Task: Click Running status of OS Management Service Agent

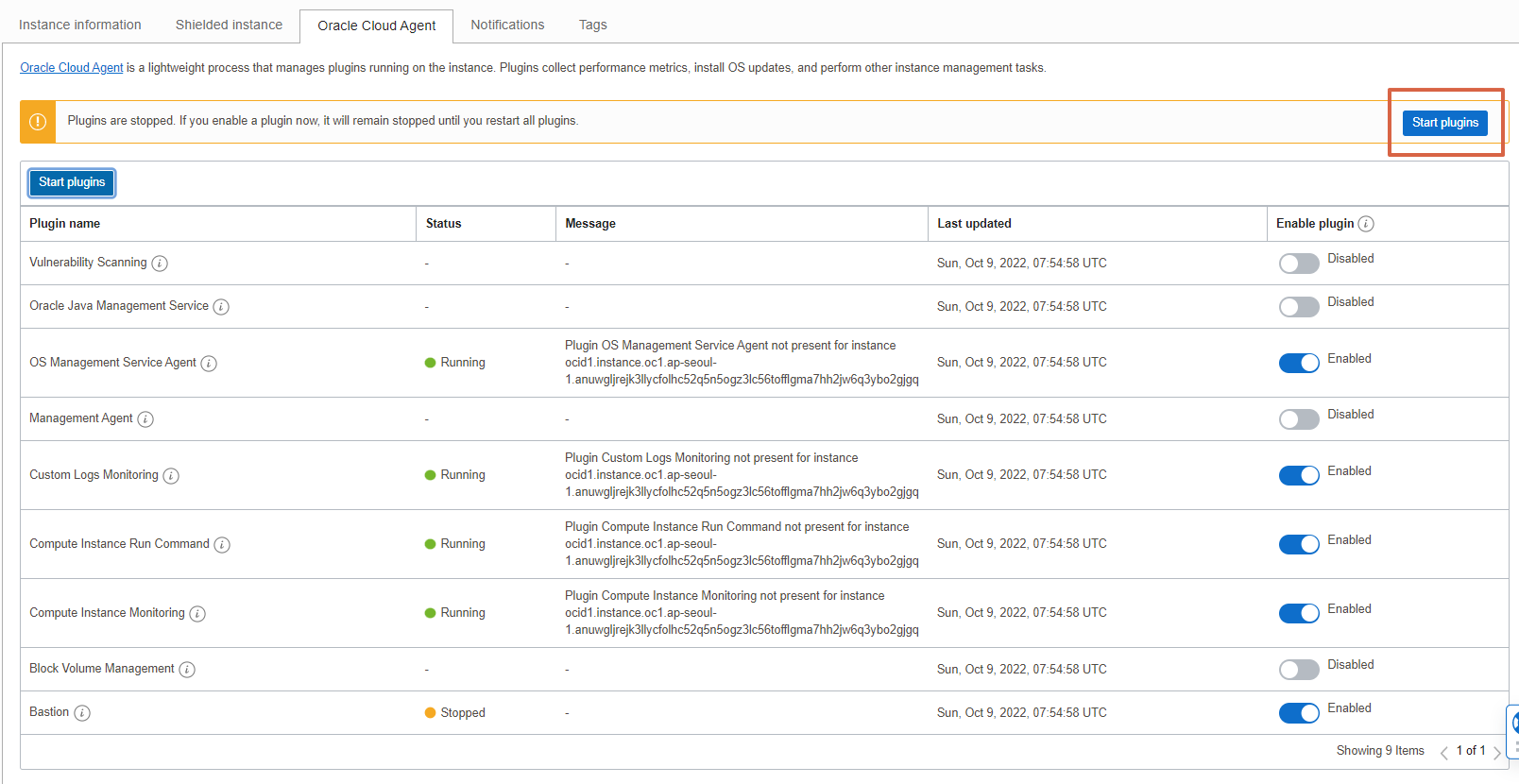Action: (x=455, y=363)
